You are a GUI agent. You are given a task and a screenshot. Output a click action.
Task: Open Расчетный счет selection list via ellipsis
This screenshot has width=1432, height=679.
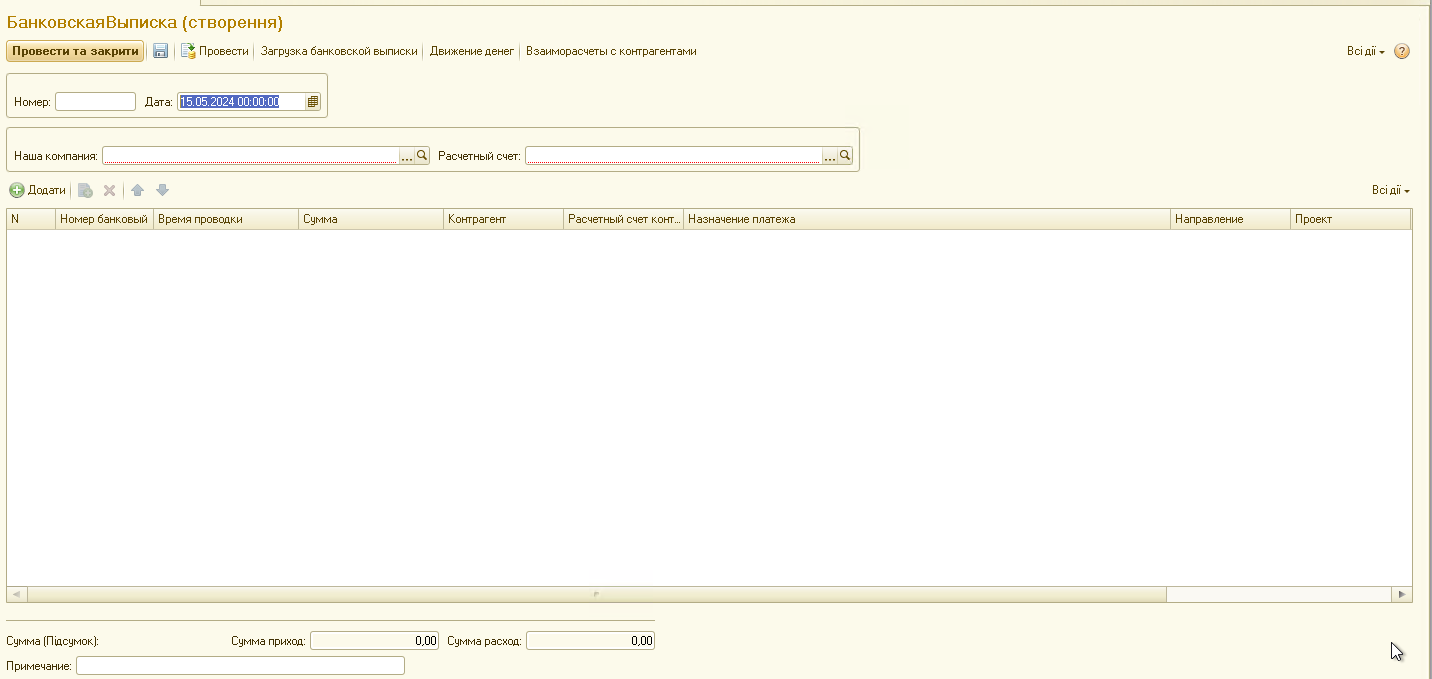(829, 156)
